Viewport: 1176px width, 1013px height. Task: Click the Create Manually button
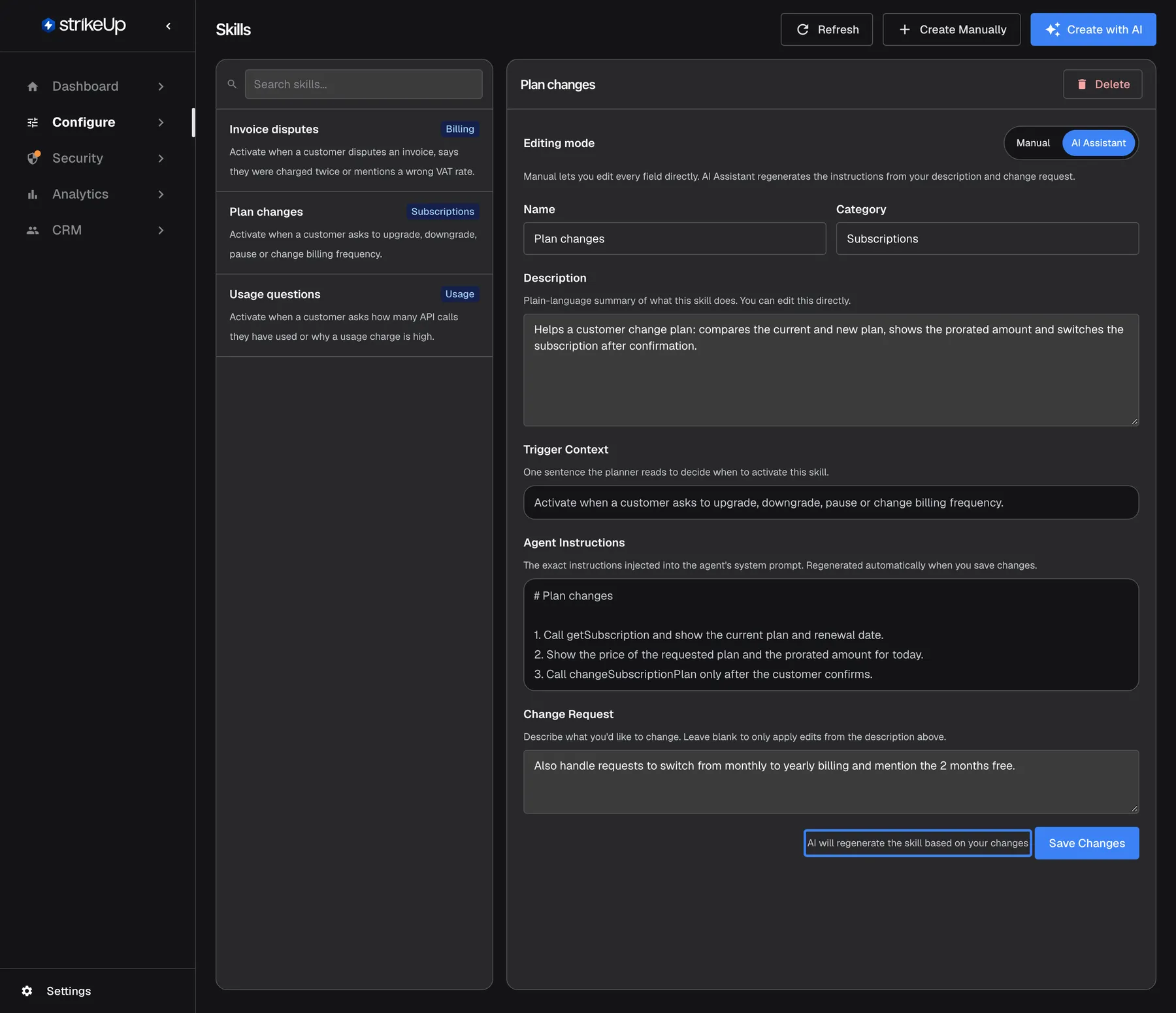coord(951,29)
